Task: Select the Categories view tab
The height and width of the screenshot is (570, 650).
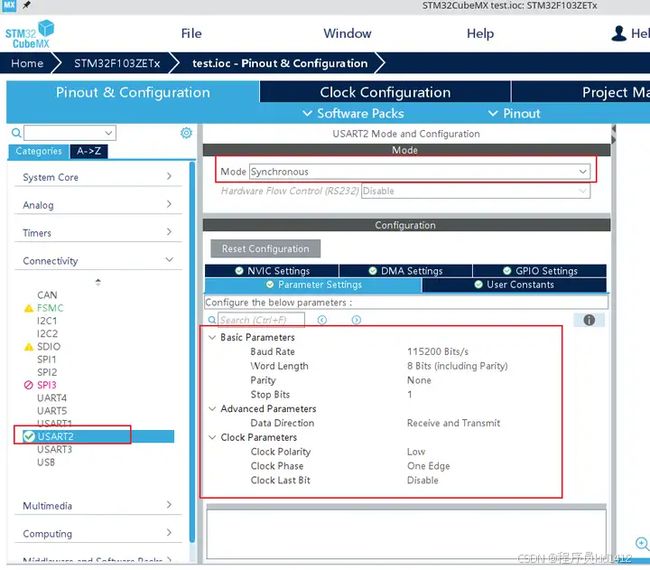Action: pos(39,151)
